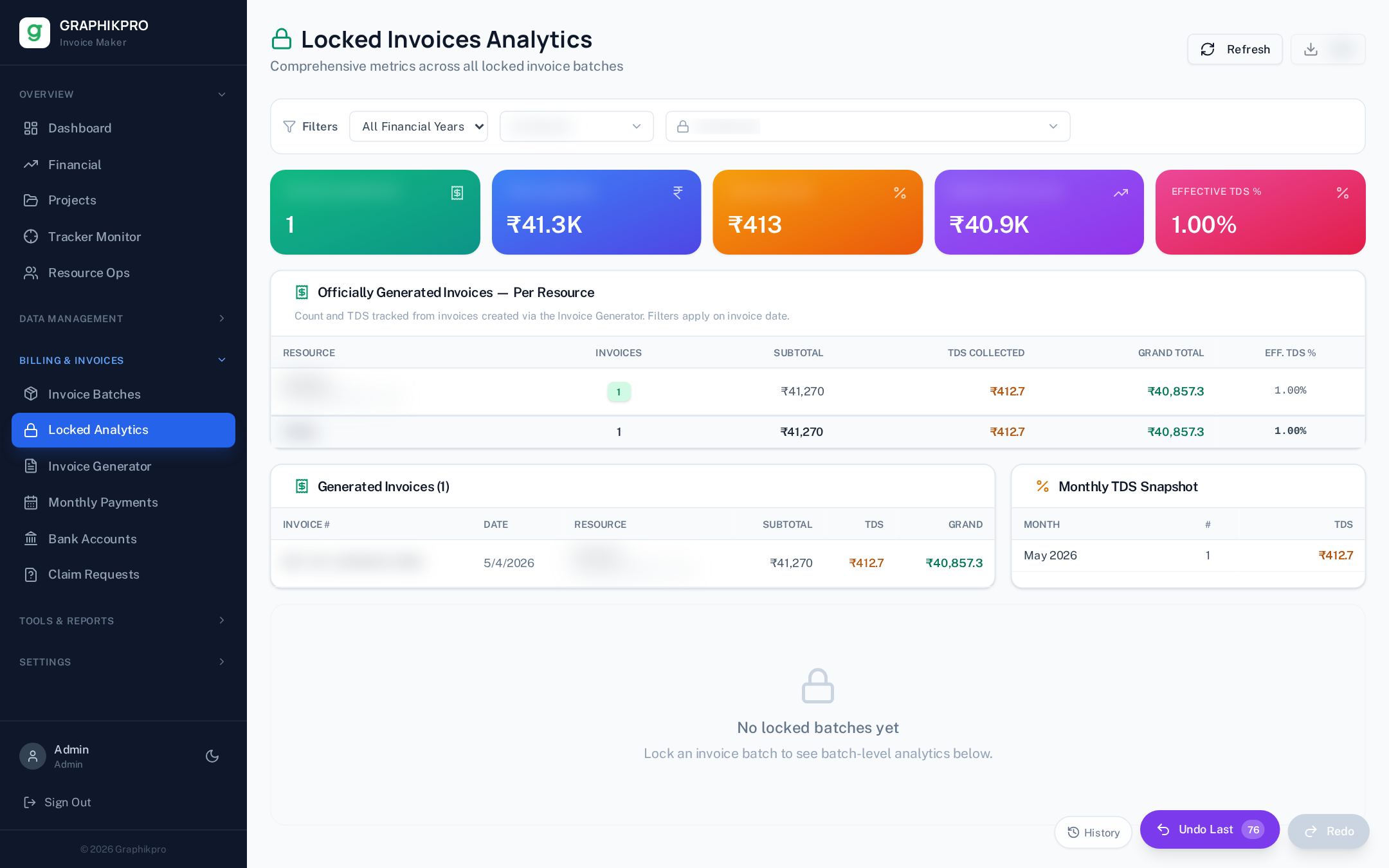Click the Refresh button
The image size is (1389, 868).
(x=1235, y=50)
